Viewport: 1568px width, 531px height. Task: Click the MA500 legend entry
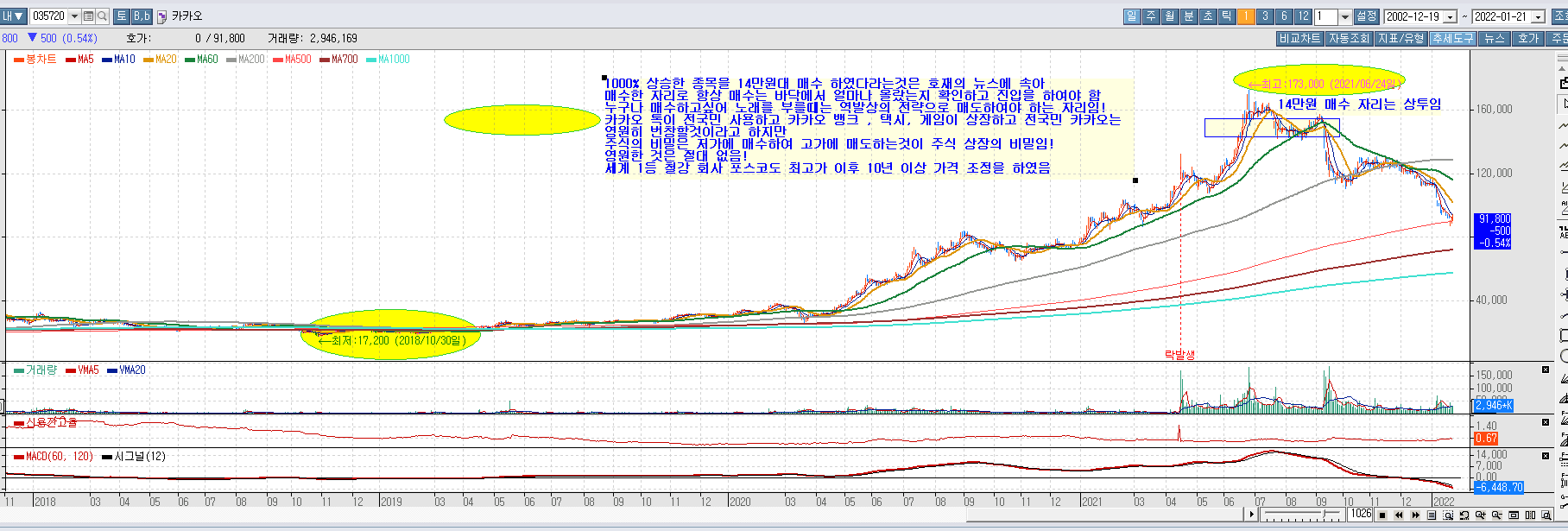point(292,60)
